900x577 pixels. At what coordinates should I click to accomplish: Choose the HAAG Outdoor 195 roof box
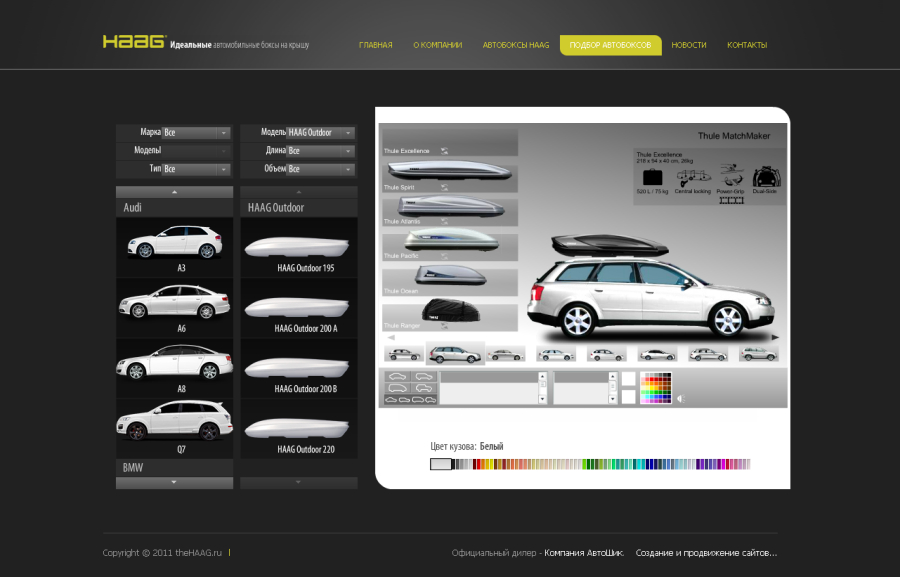[x=298, y=247]
